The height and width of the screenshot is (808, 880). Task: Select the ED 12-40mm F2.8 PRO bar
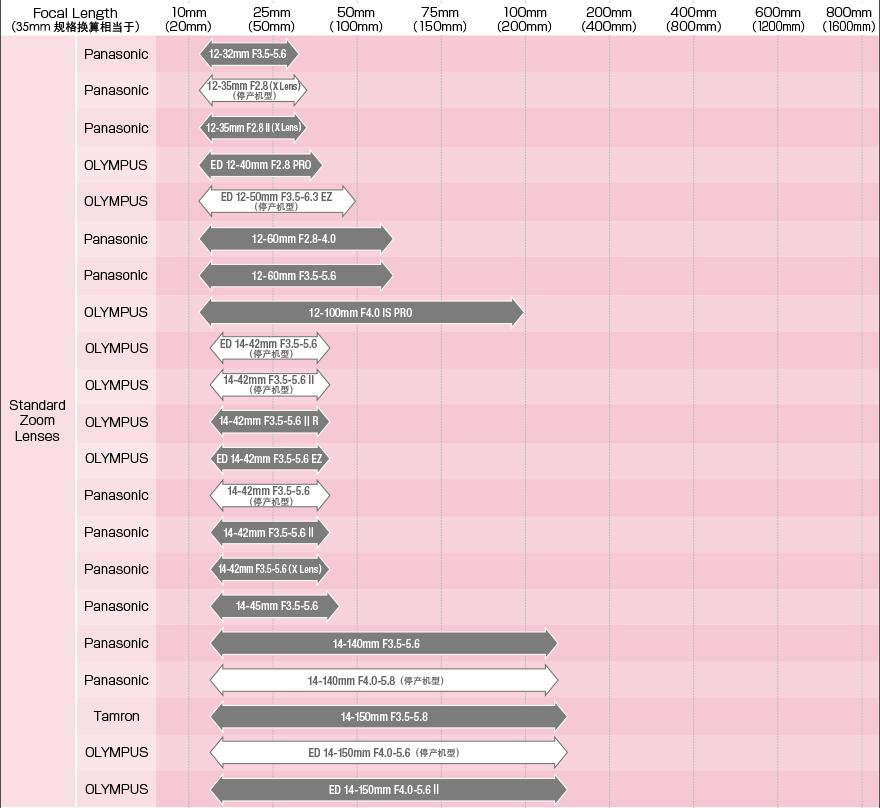click(x=260, y=165)
